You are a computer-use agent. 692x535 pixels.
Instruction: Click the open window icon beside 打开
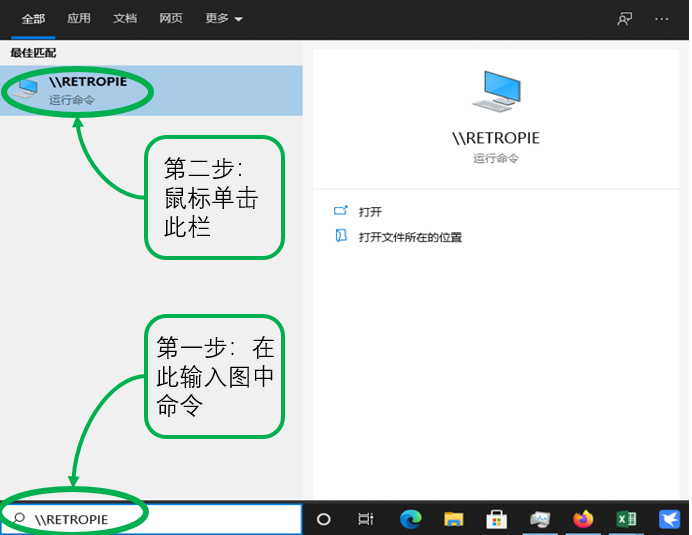pos(341,211)
